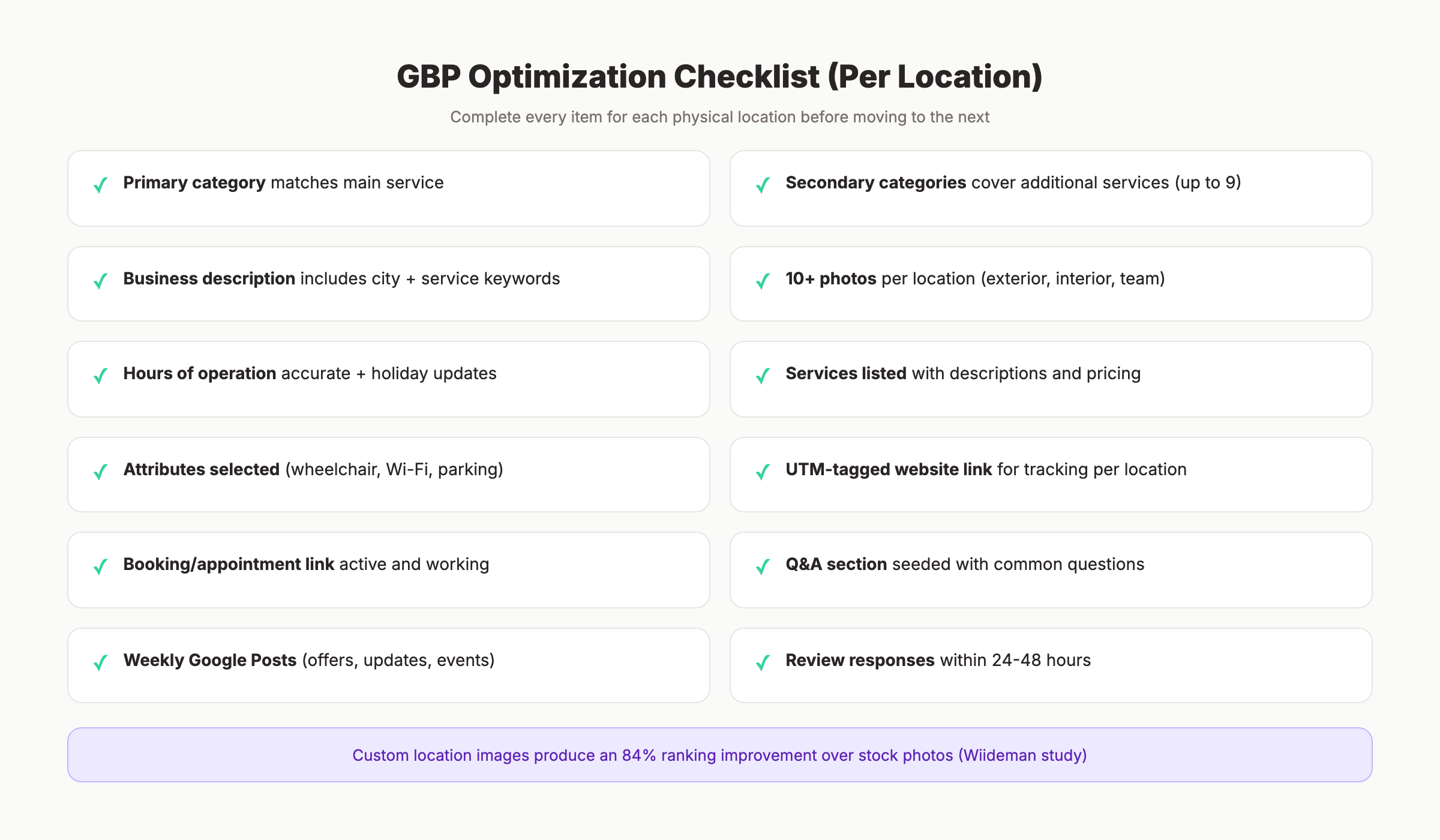This screenshot has width=1440, height=840.
Task: Click the Review responses card
Action: click(x=1051, y=665)
